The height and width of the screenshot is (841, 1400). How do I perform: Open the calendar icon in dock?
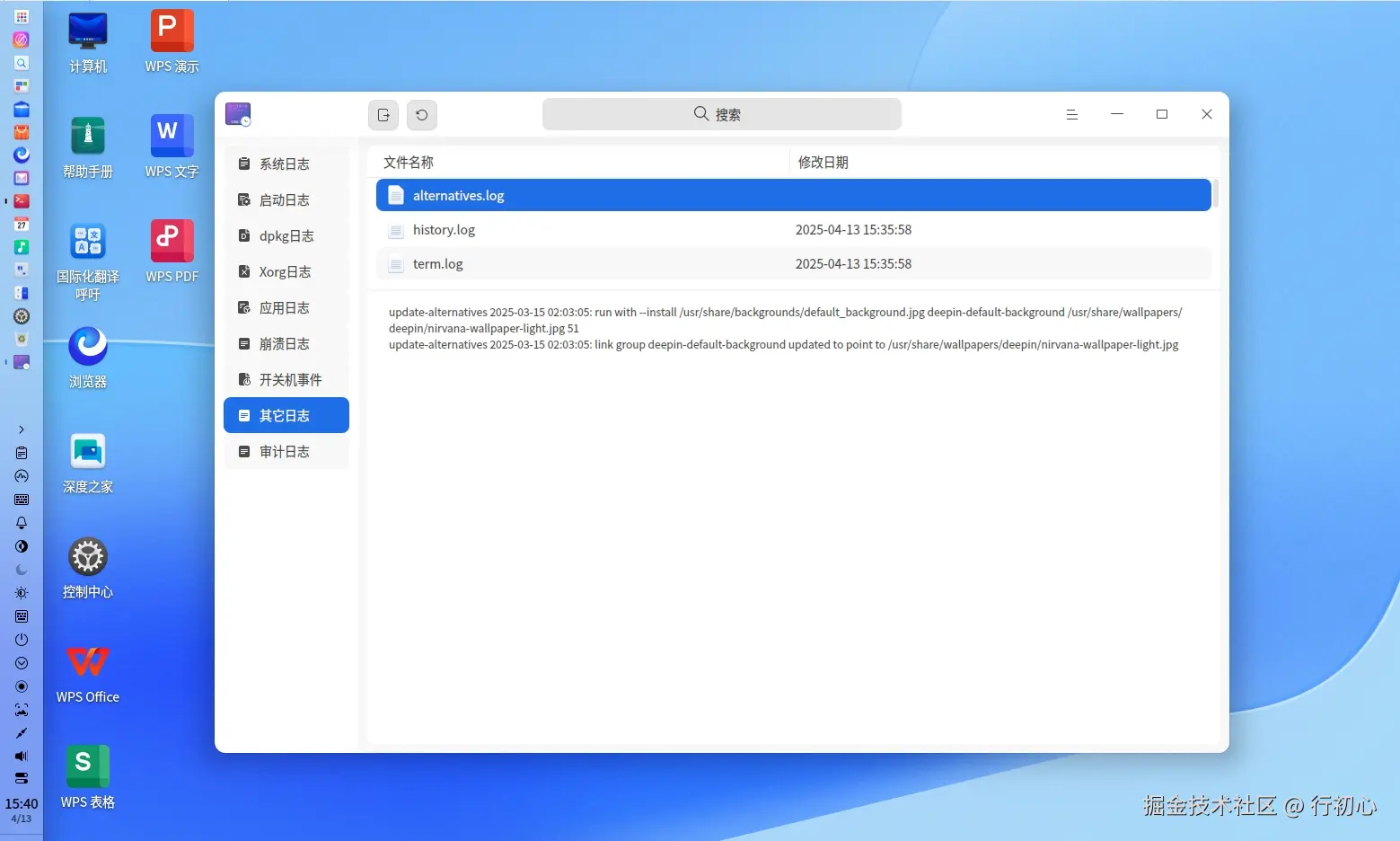point(22,225)
